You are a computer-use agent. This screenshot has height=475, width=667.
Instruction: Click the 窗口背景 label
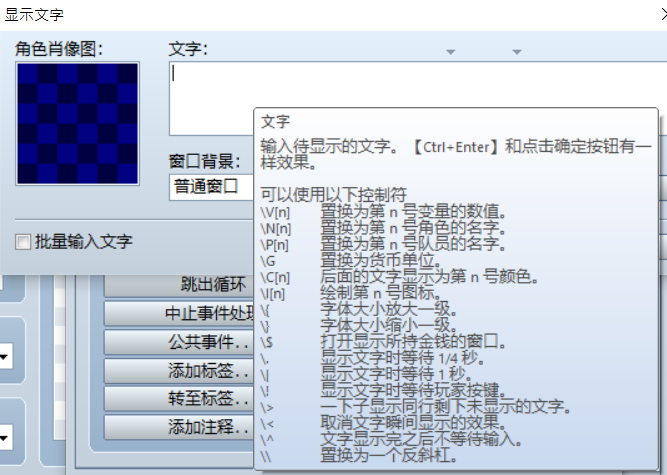point(205,162)
